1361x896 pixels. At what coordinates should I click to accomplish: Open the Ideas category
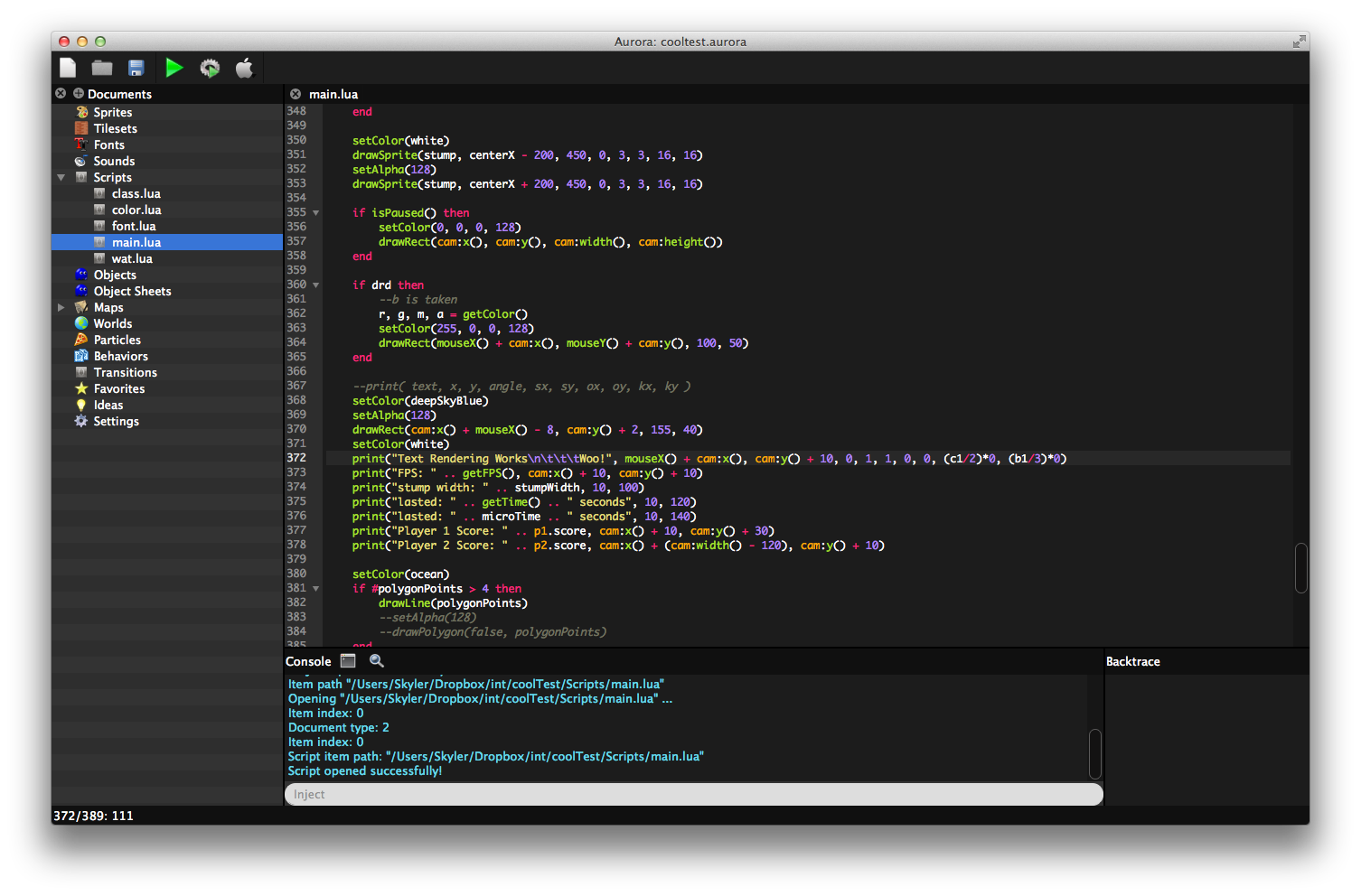coord(108,405)
